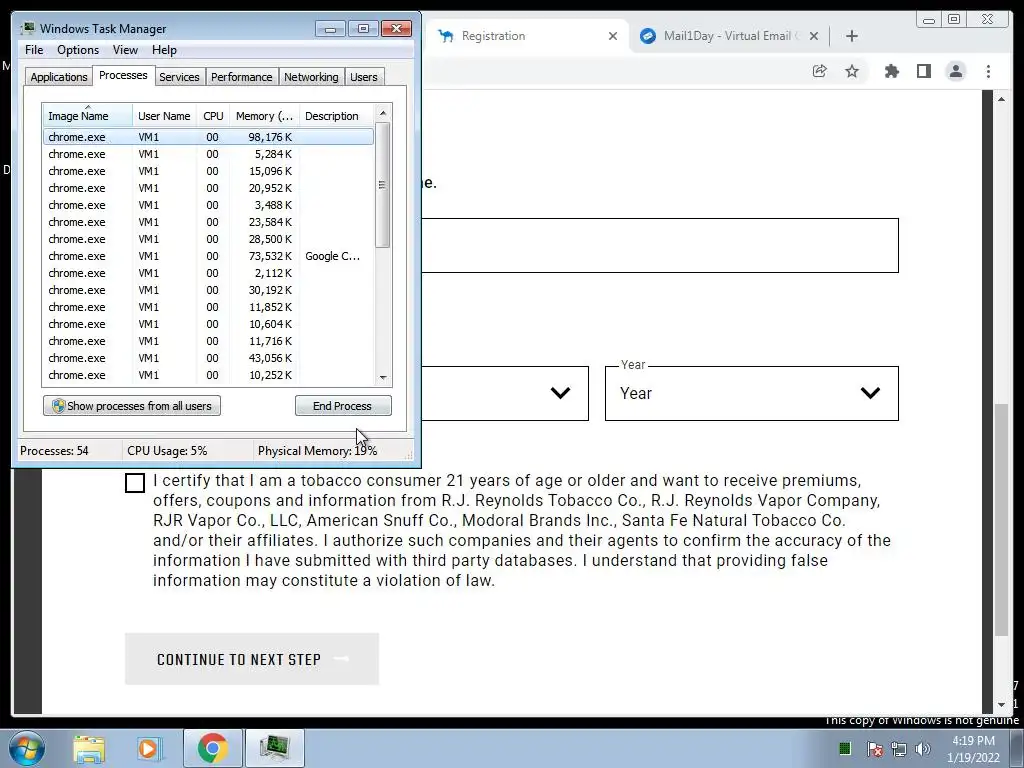Click the End Process button
The height and width of the screenshot is (768, 1024).
click(343, 406)
